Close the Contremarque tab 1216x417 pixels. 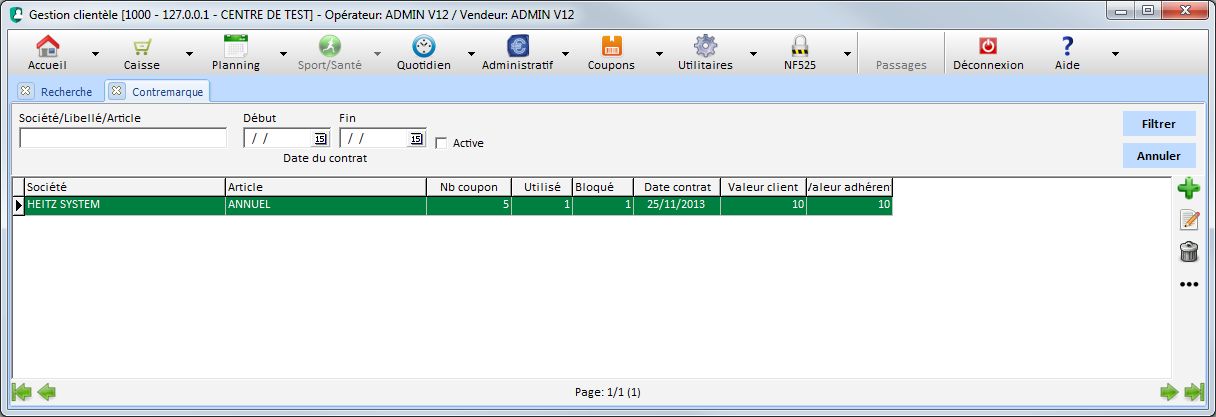[116, 91]
